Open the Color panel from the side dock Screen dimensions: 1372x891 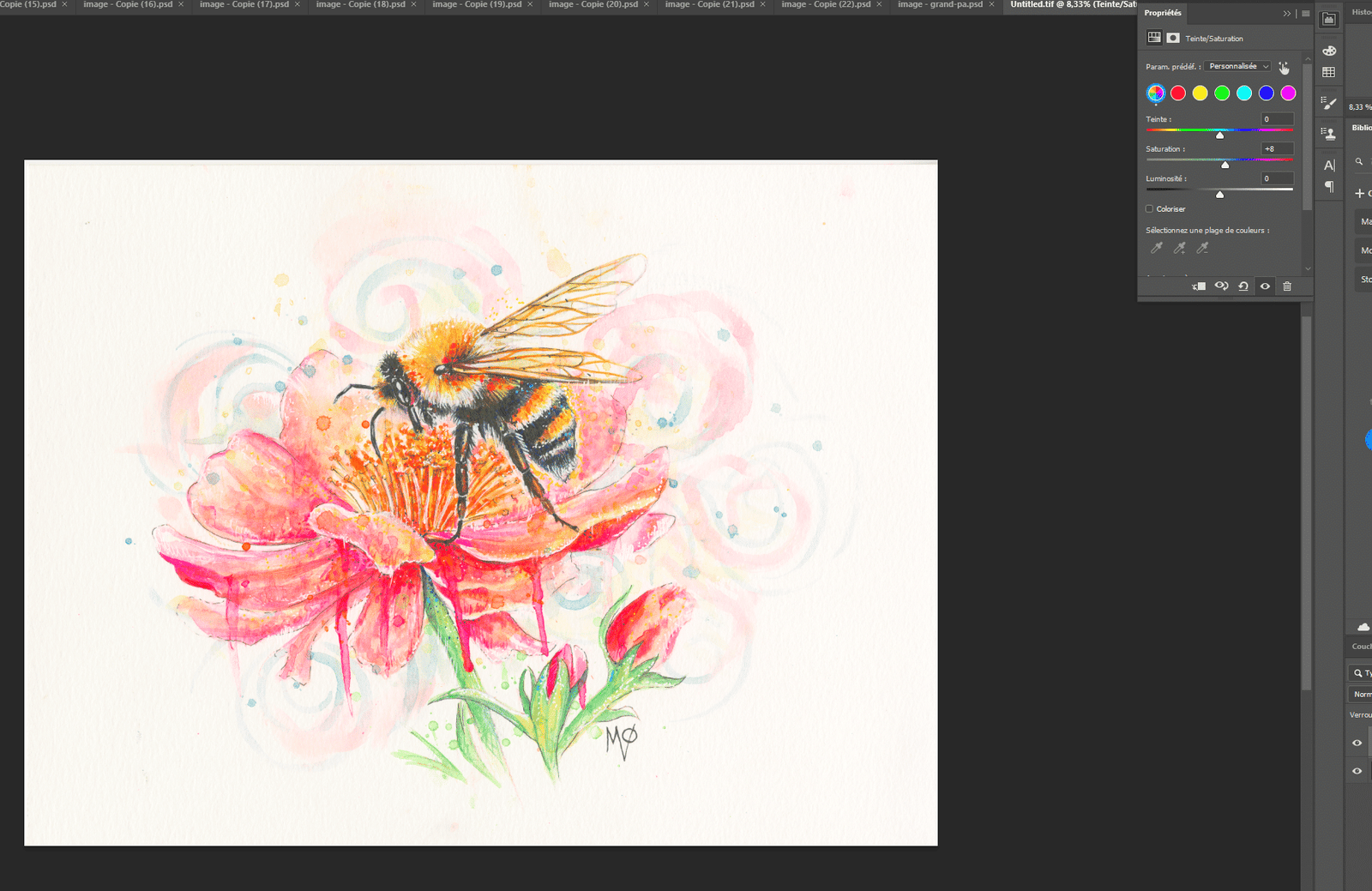click(1329, 51)
